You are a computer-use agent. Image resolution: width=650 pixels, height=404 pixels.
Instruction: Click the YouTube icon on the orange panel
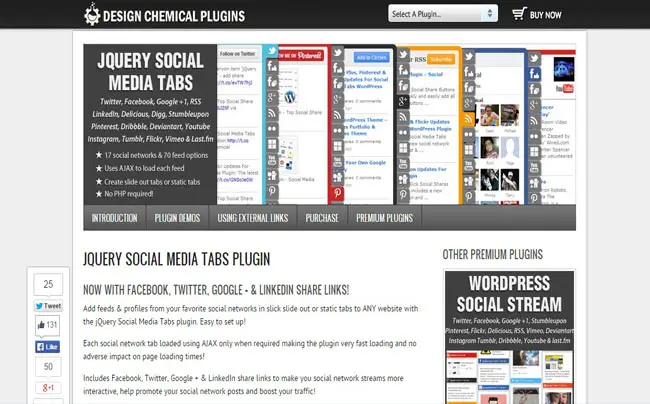[469, 166]
